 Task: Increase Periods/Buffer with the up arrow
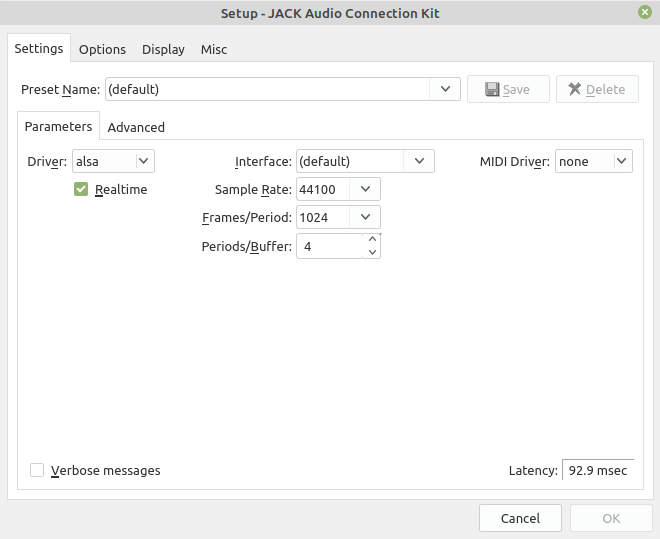pos(372,239)
